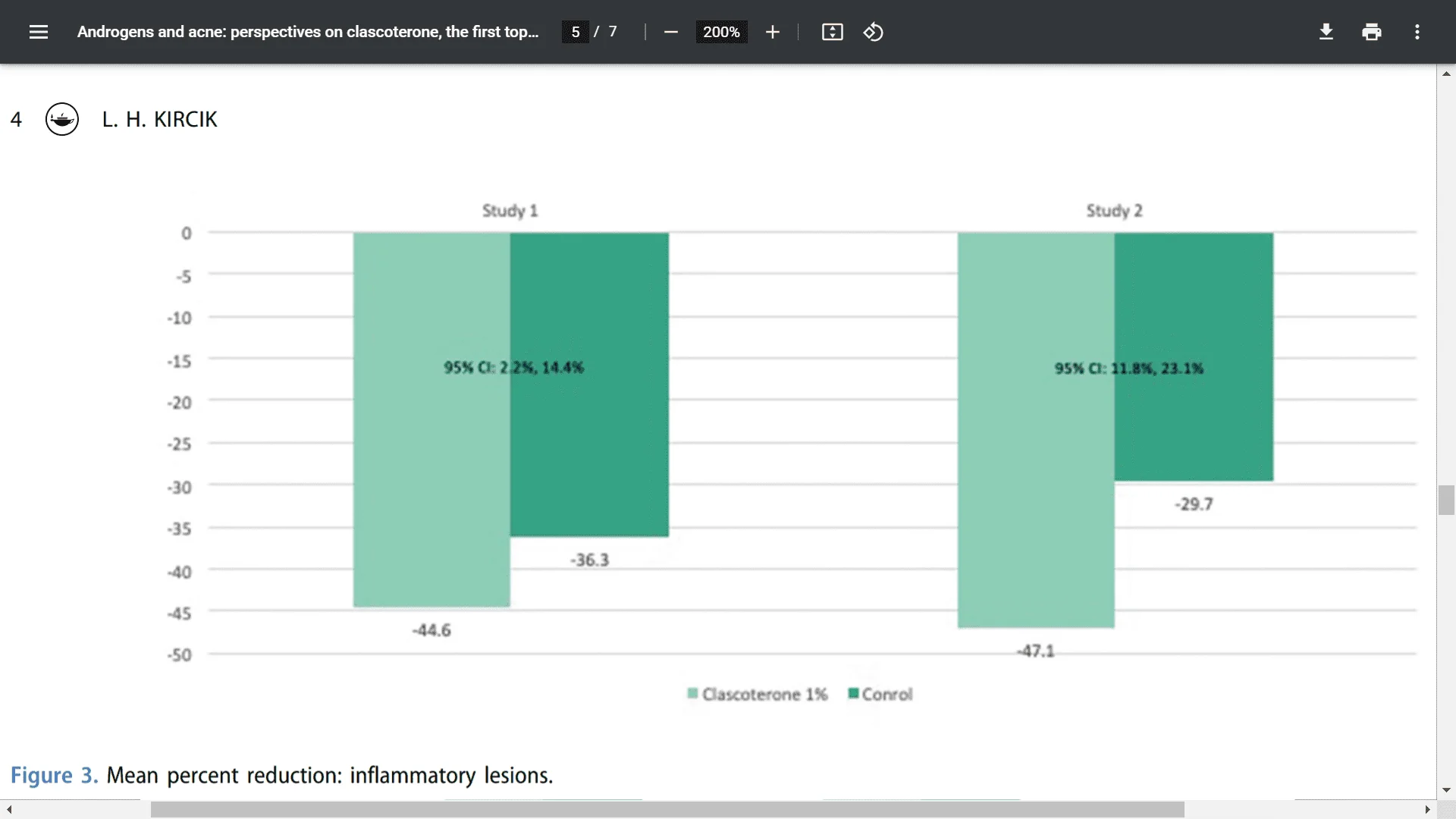Click the 'Conrol' legend label
This screenshot has height=819, width=1456.
(x=887, y=694)
